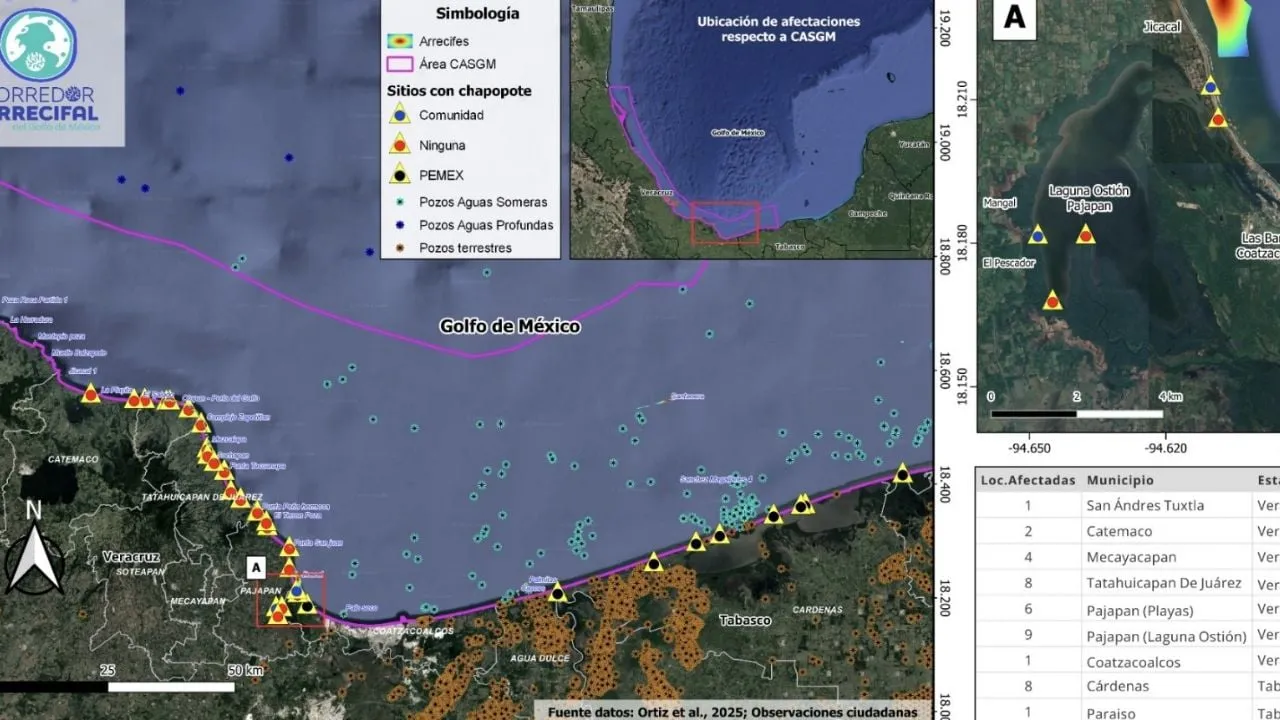Image resolution: width=1280 pixels, height=720 pixels.
Task: Click the PEMEX triangle icon under Sitios con chapopote
Action: (x=398, y=174)
